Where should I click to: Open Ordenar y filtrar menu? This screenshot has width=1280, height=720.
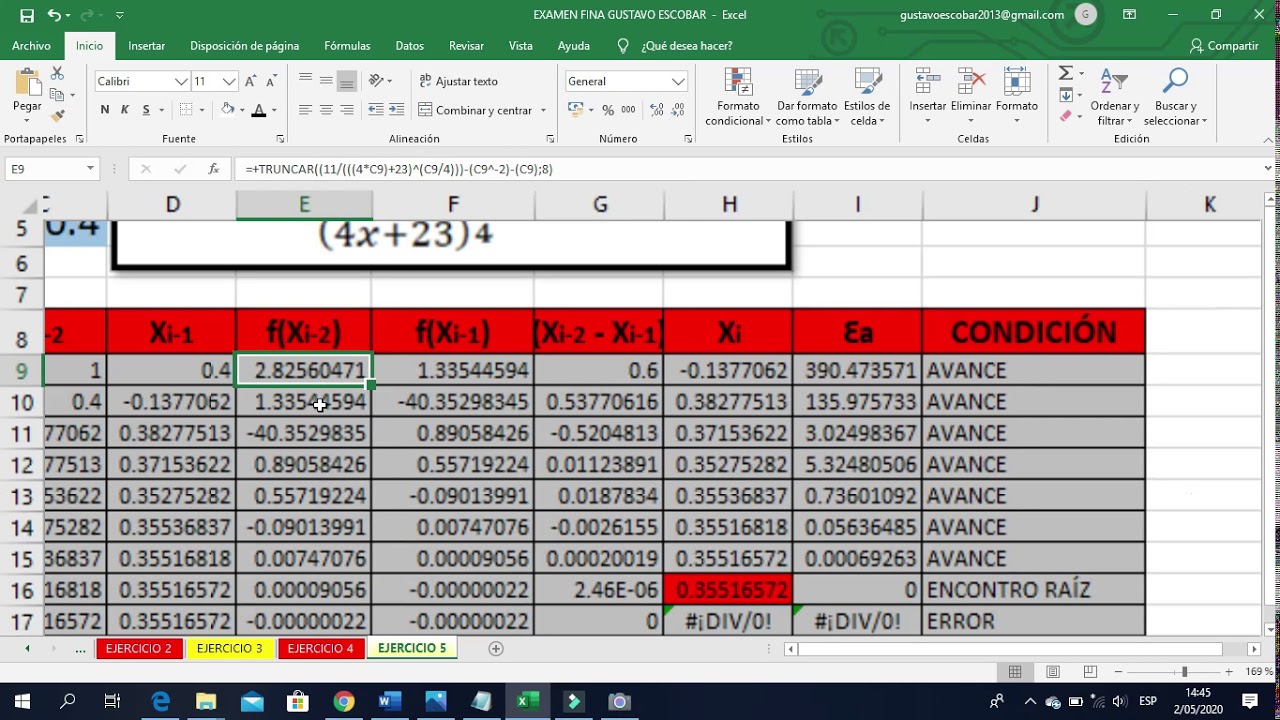point(1114,97)
